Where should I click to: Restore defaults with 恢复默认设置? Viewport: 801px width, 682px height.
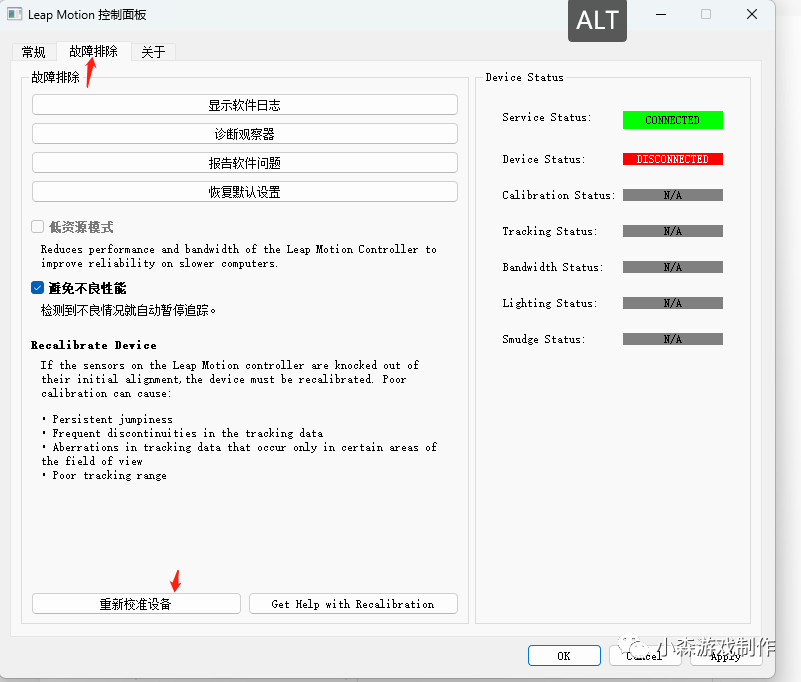click(244, 189)
